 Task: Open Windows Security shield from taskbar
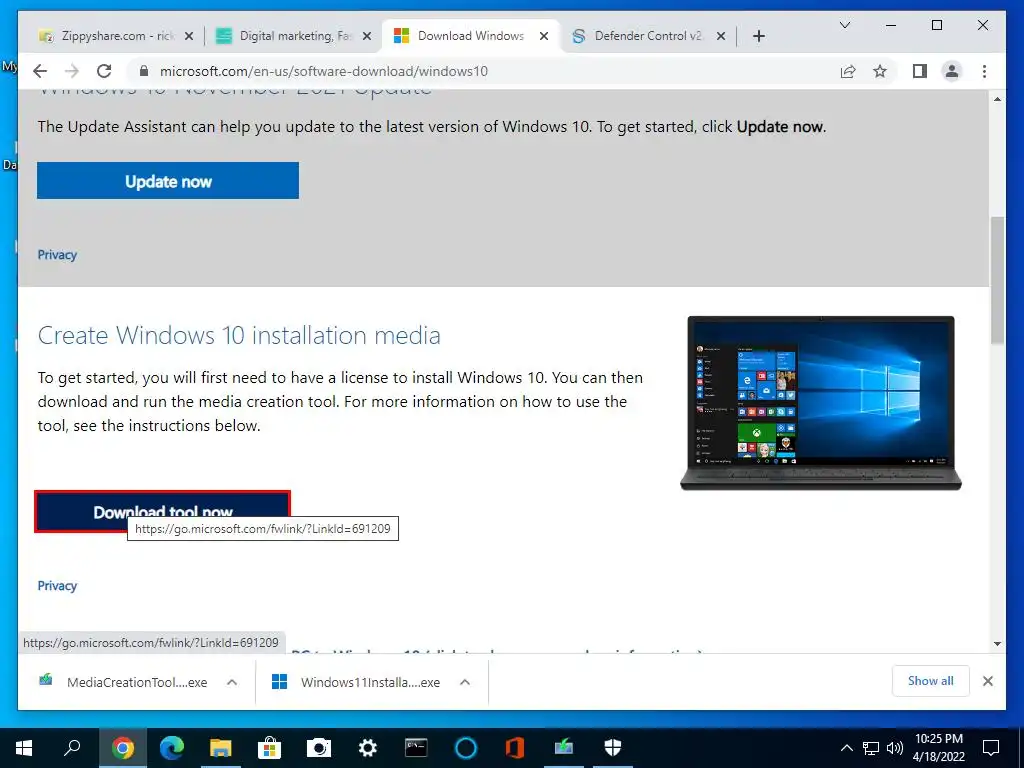point(613,748)
